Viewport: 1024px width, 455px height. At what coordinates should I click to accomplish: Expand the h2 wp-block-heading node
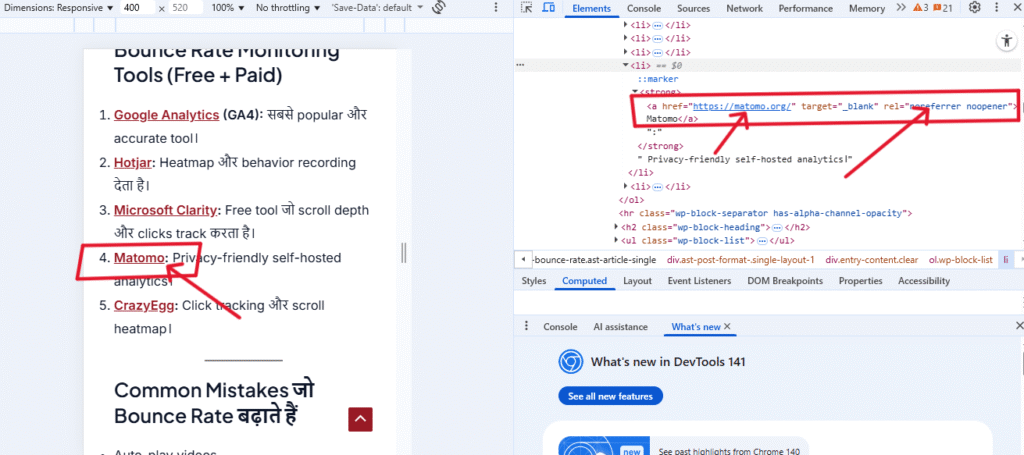click(x=616, y=227)
